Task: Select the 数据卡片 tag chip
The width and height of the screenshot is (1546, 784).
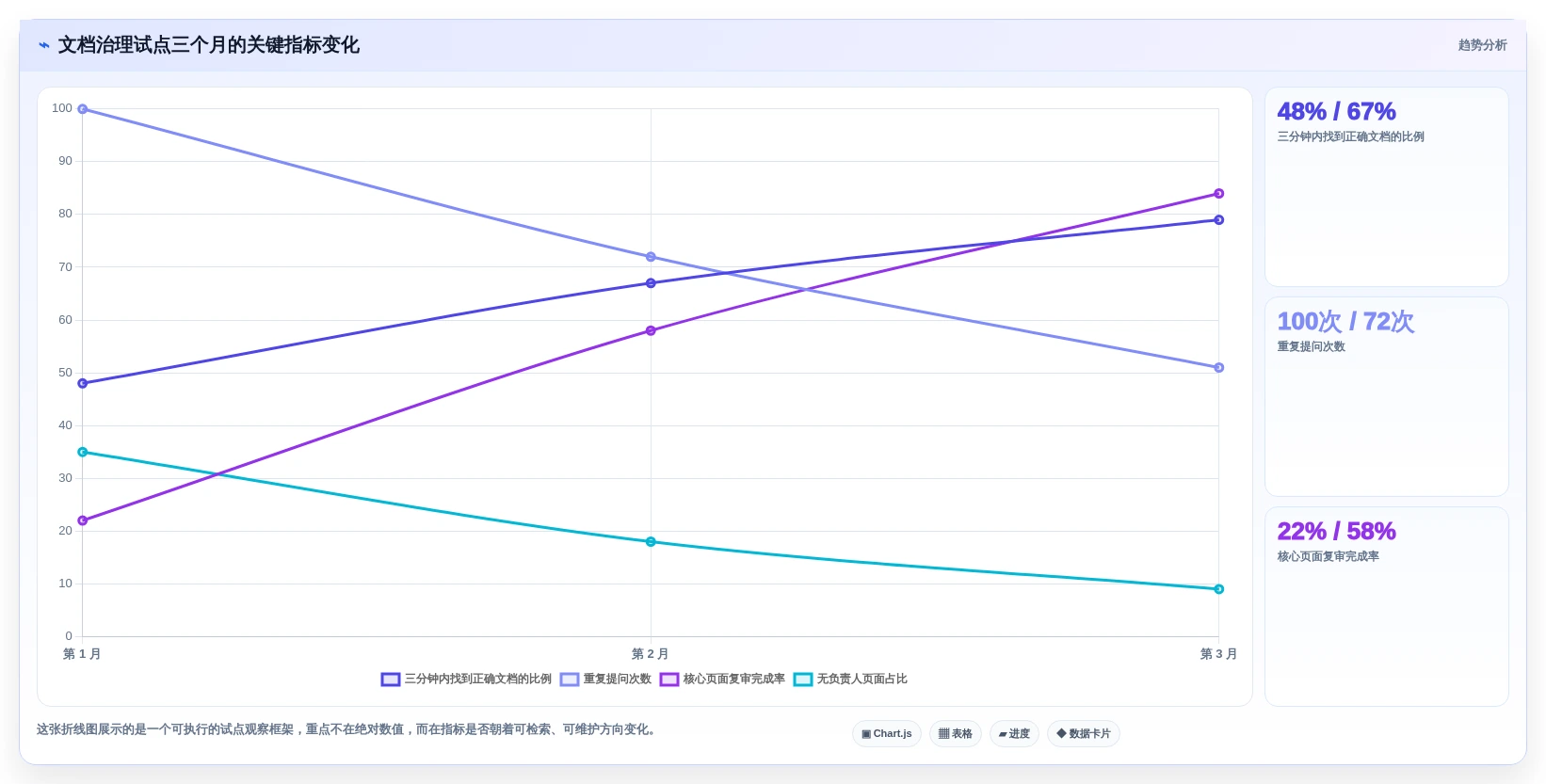Action: coord(1084,734)
